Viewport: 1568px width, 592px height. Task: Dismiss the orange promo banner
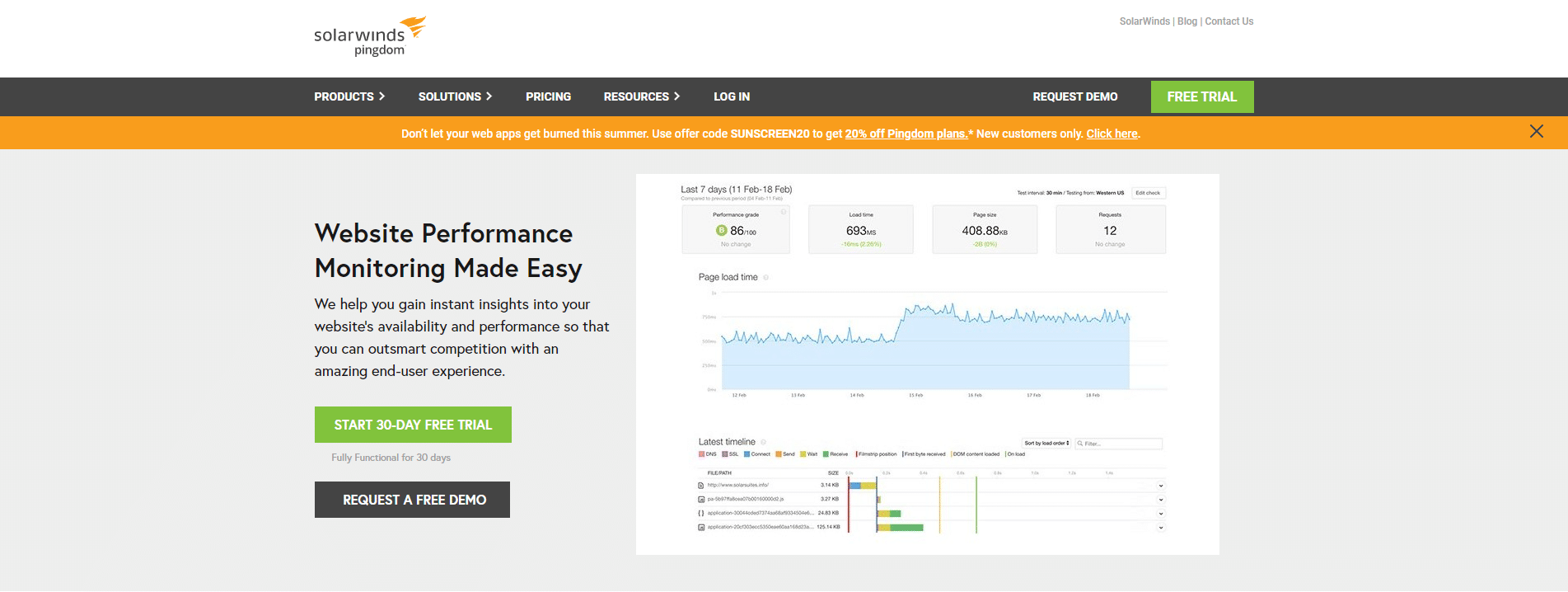coord(1536,132)
